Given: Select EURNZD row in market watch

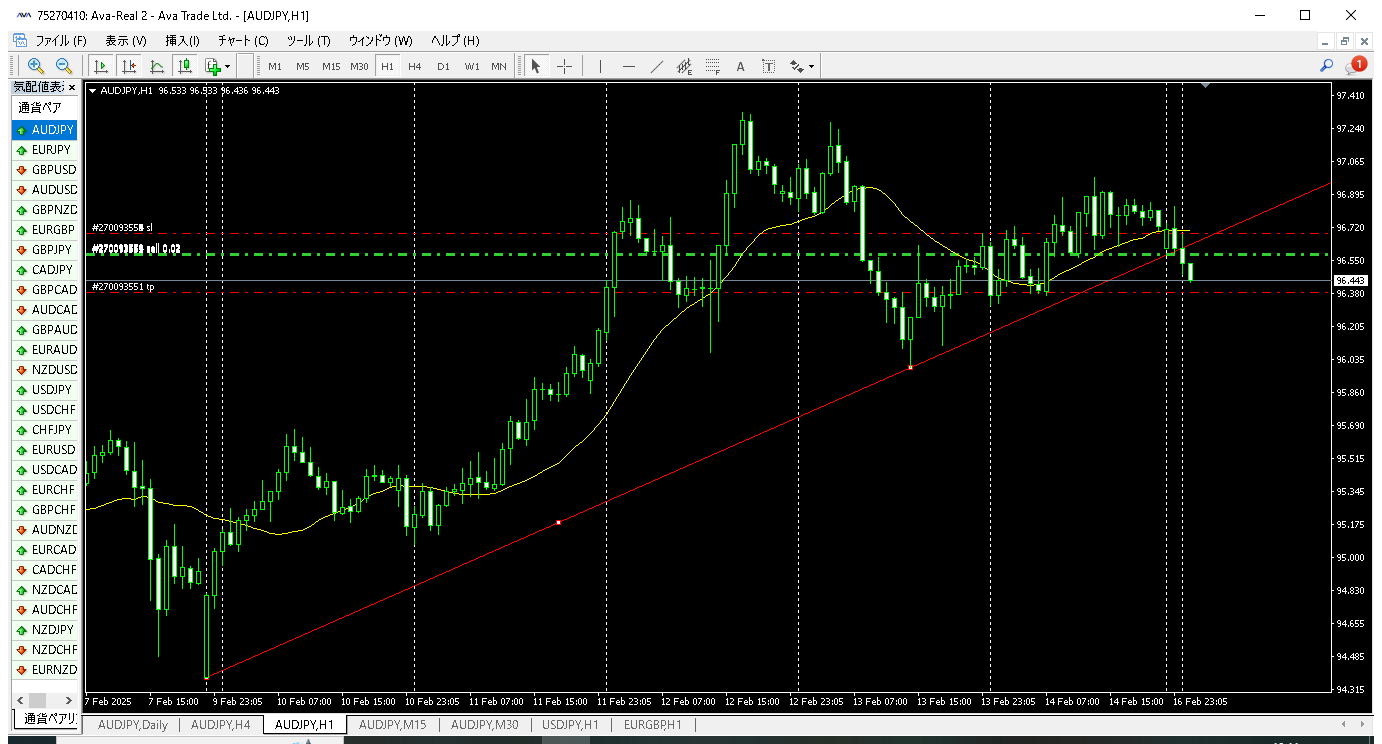Looking at the screenshot, I should tap(44, 670).
